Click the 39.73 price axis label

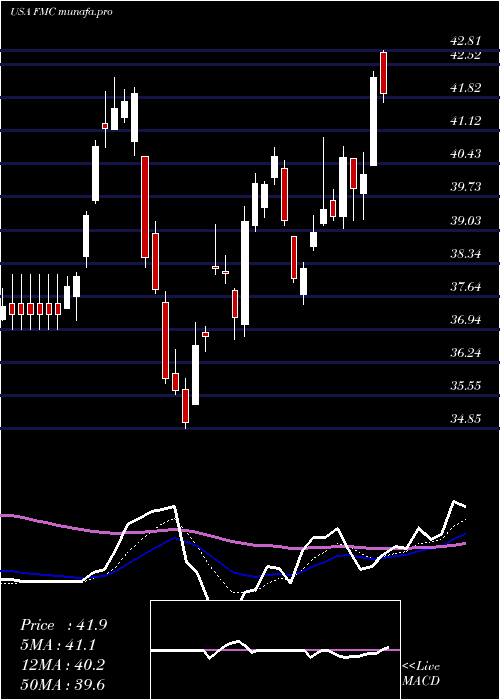[x=465, y=187]
